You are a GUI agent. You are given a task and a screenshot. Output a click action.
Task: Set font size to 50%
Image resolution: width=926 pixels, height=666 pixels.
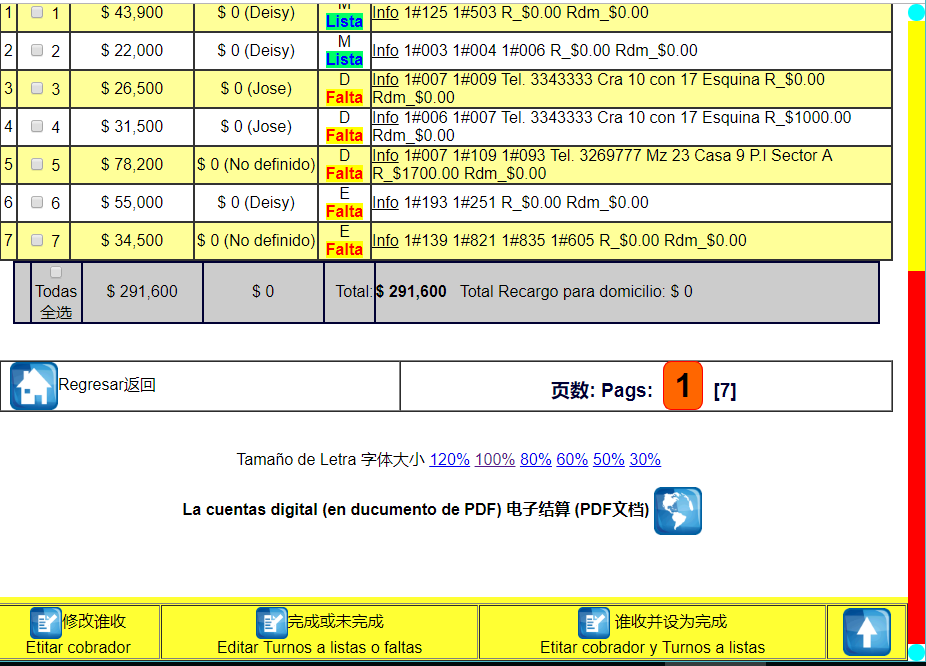tap(609, 459)
